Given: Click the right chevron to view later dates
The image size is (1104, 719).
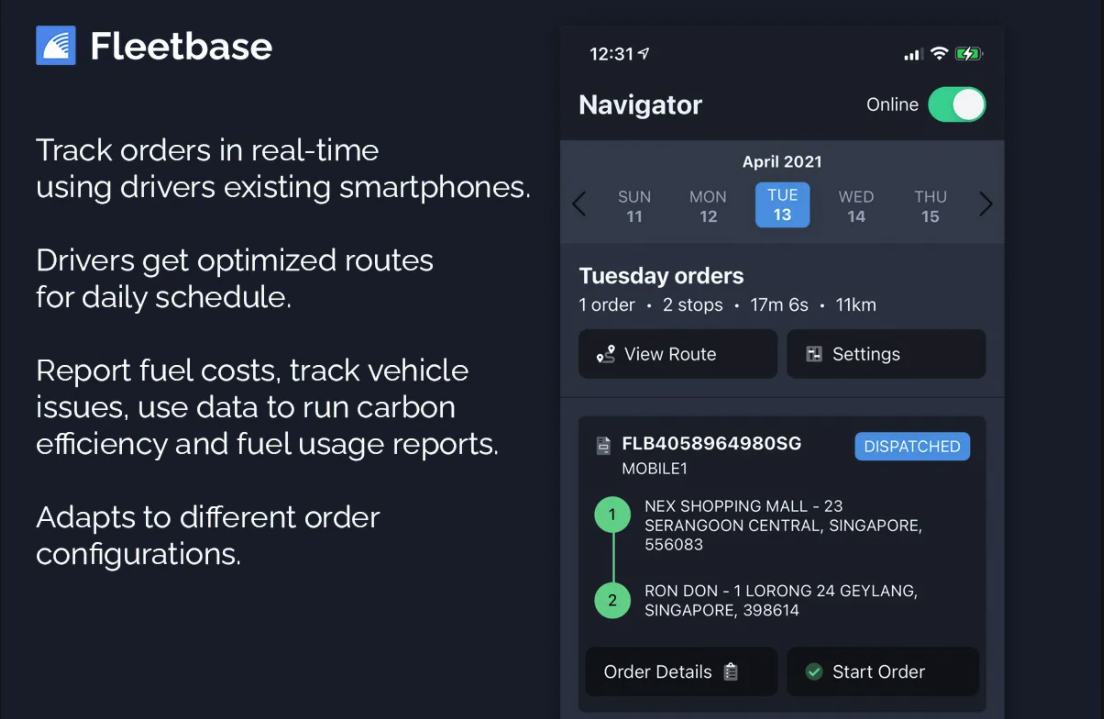Looking at the screenshot, I should pyautogui.click(x=986, y=204).
